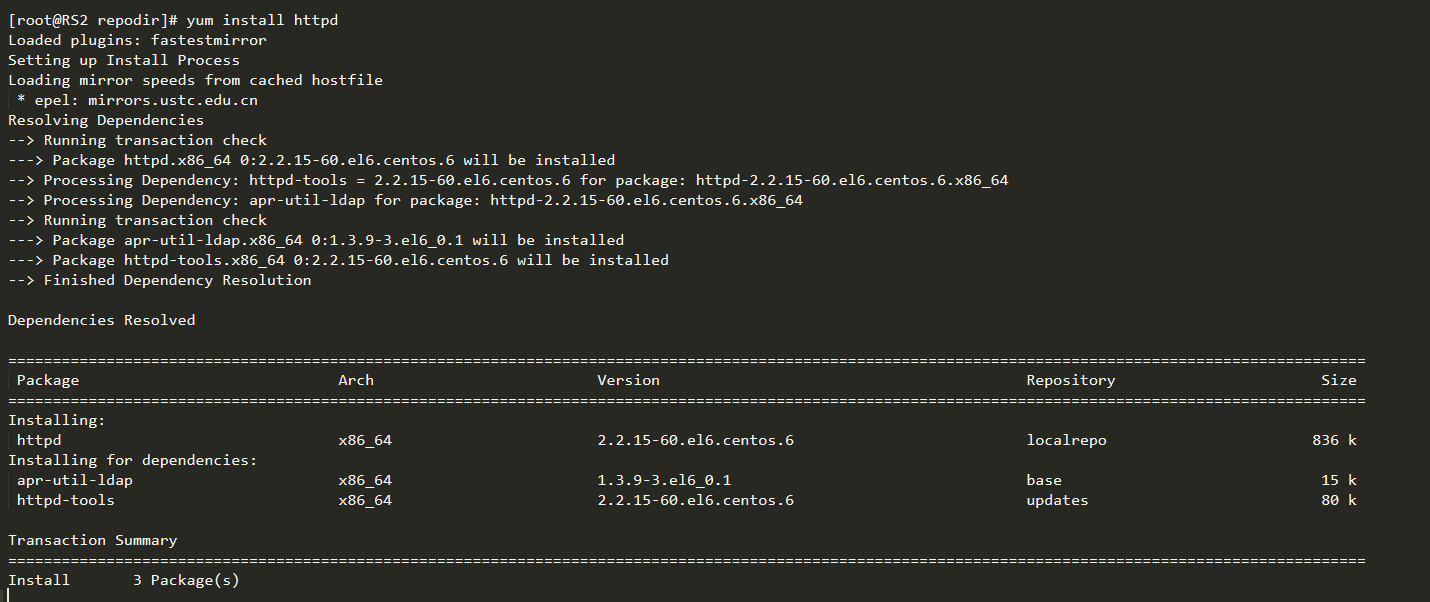Click the localrepo repository entry
Viewport: 1430px width, 602px height.
[1066, 440]
